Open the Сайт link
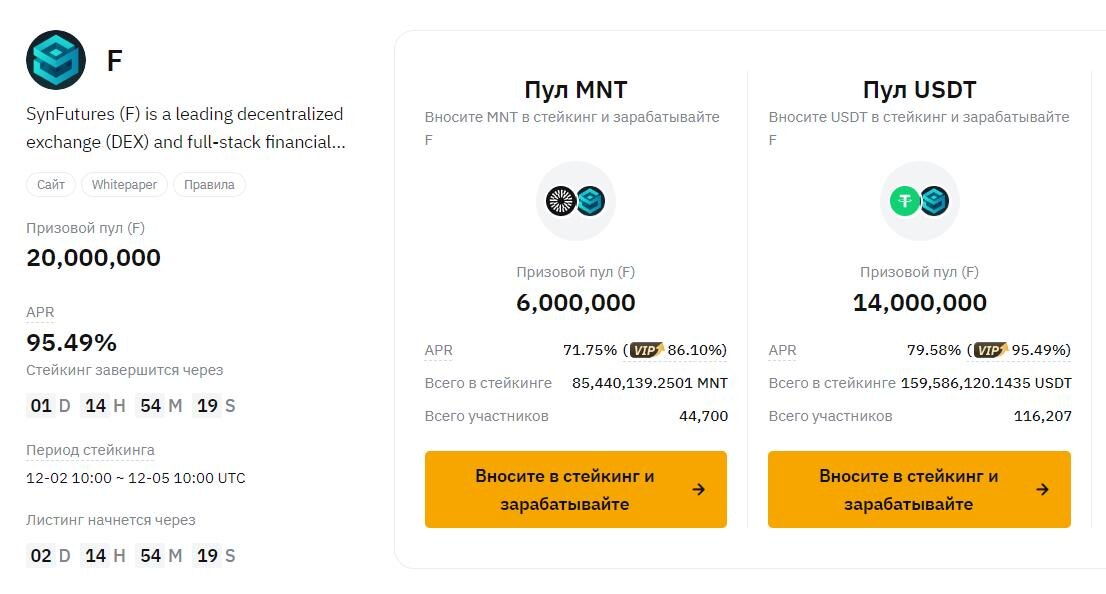The width and height of the screenshot is (1106, 594). pyautogui.click(x=51, y=184)
